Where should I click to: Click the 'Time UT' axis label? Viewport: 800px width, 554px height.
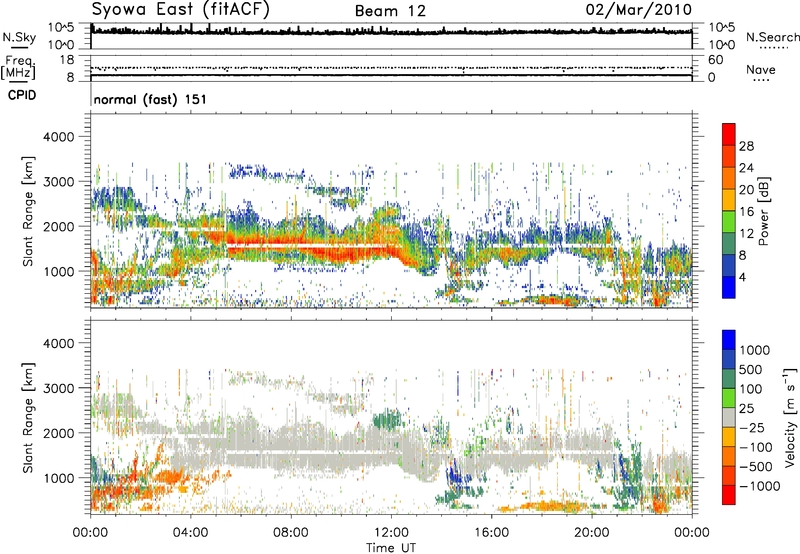391,548
